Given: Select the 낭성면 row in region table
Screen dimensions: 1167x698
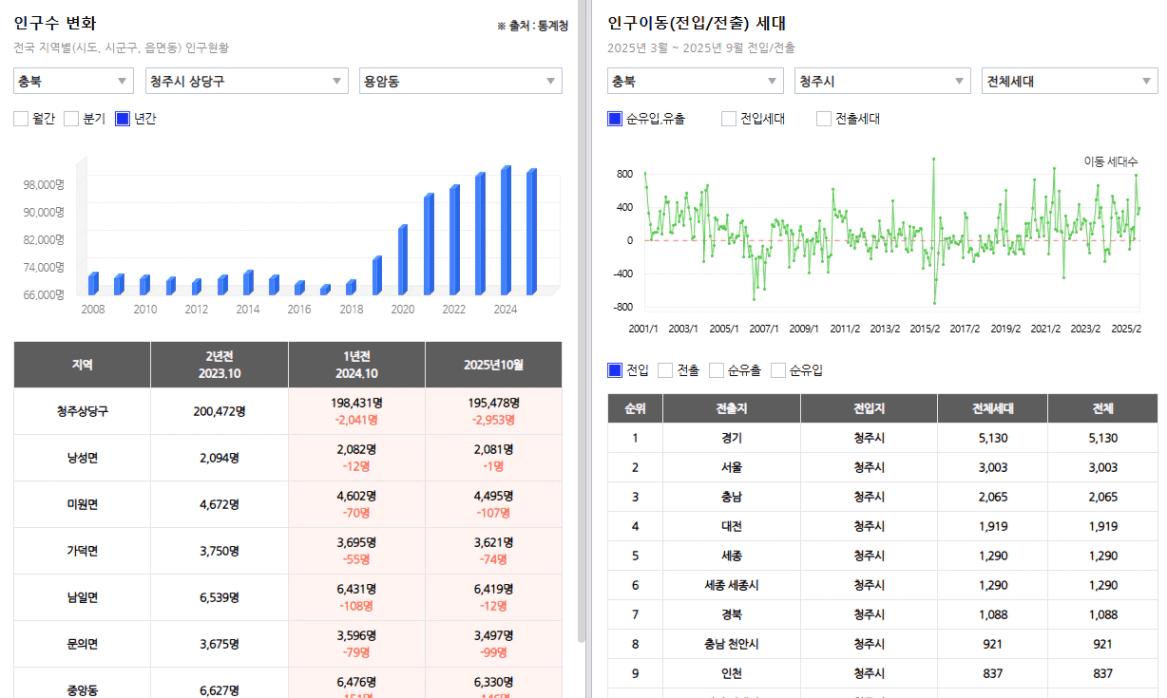Looking at the screenshot, I should 287,458.
